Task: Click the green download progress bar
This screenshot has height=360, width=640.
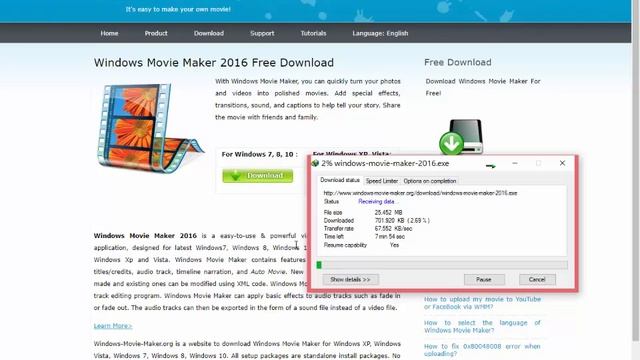Action: [442, 265]
